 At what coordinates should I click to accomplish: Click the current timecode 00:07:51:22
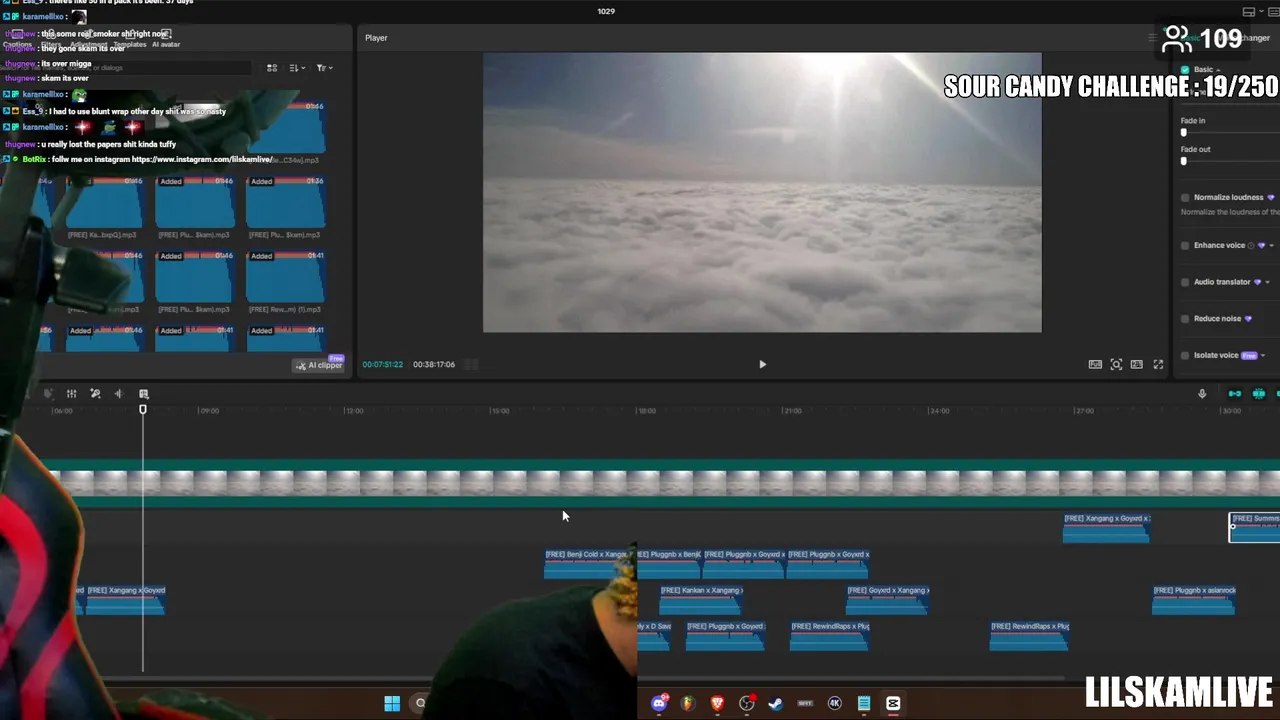pyautogui.click(x=382, y=365)
